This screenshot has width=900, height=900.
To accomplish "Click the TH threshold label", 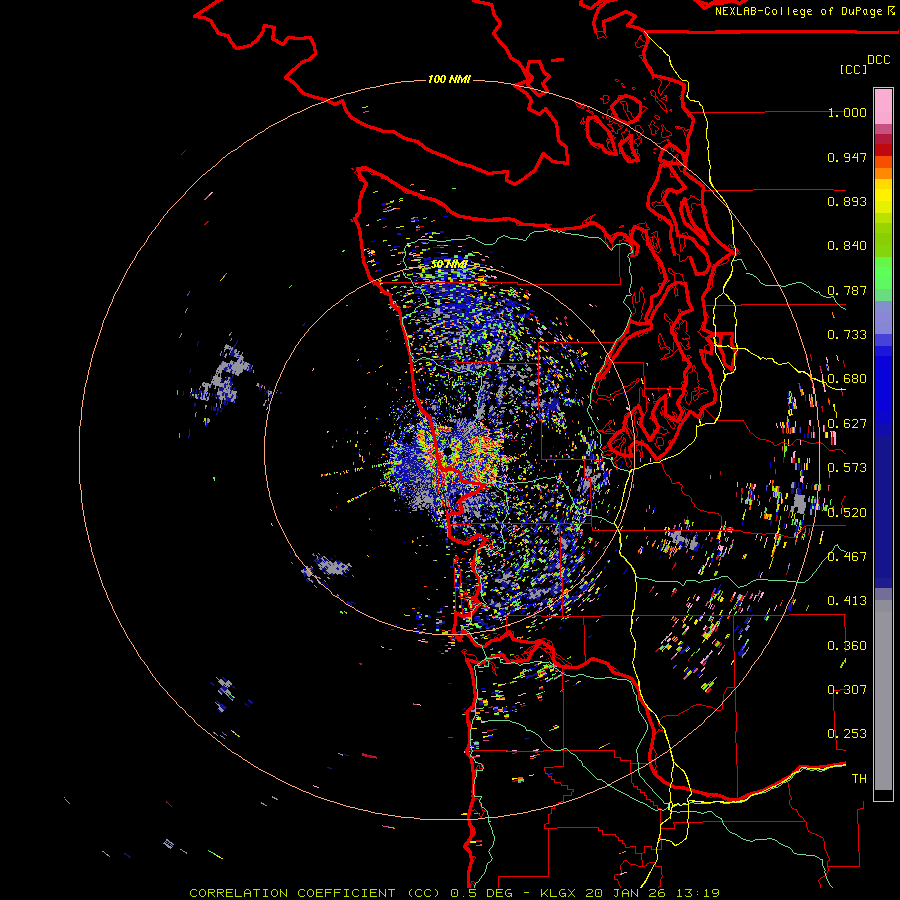I will [x=859, y=778].
